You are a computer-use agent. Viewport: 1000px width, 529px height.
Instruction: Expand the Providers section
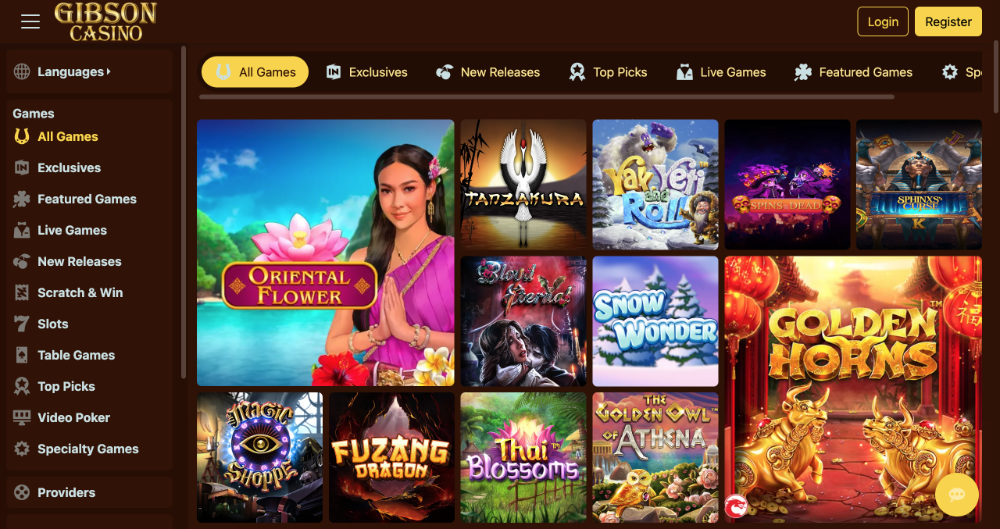[89, 492]
